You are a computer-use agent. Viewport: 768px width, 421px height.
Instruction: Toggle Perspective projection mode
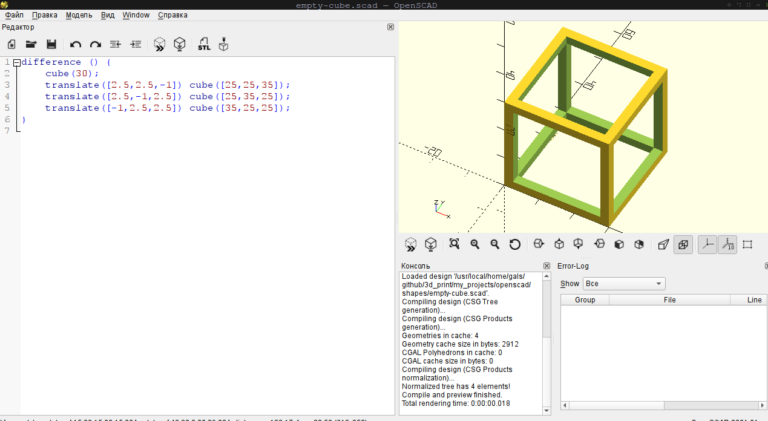[x=663, y=244]
